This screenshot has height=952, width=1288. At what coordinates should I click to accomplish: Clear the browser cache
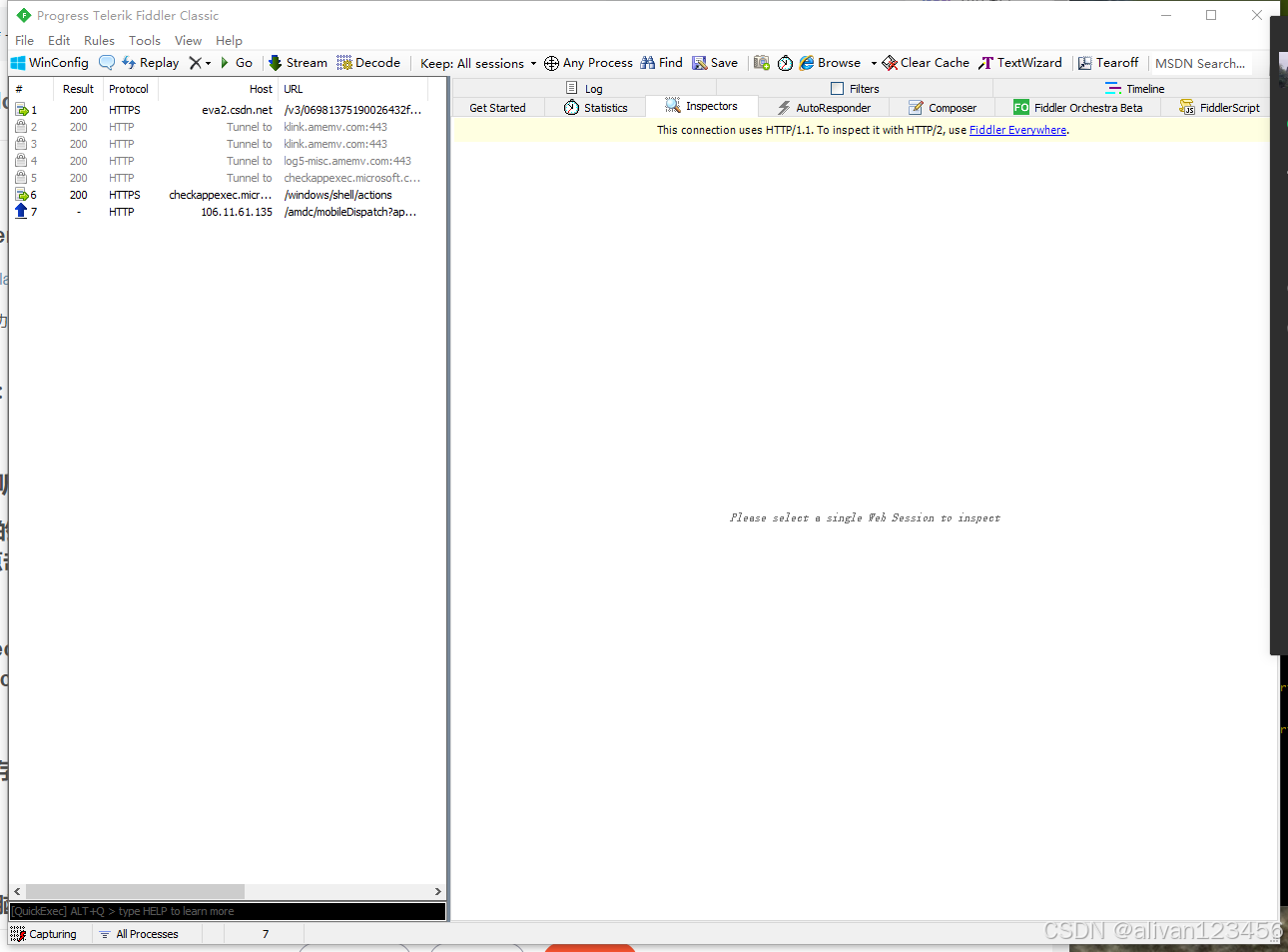click(926, 63)
